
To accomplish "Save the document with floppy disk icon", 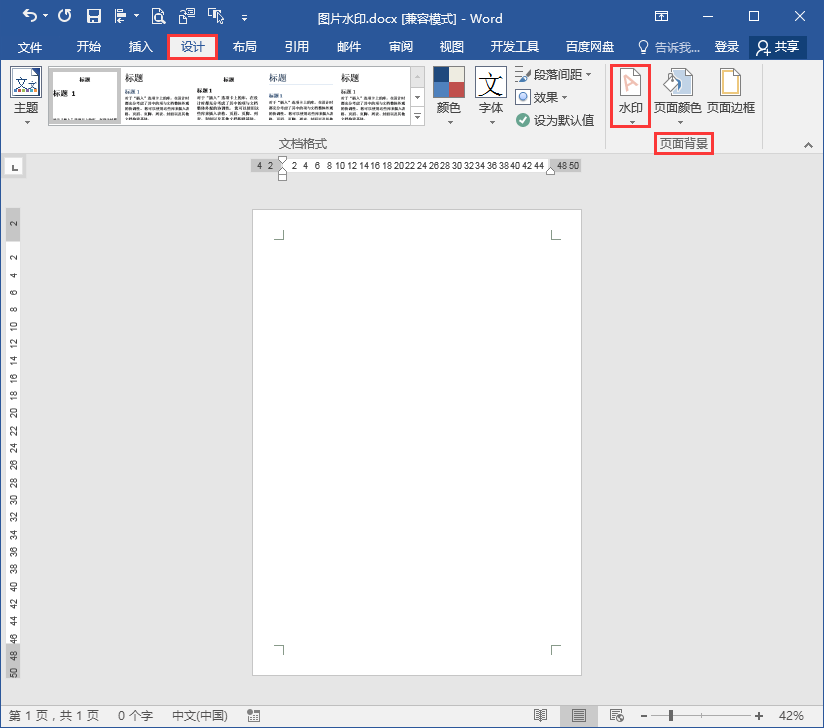I will 94,16.
